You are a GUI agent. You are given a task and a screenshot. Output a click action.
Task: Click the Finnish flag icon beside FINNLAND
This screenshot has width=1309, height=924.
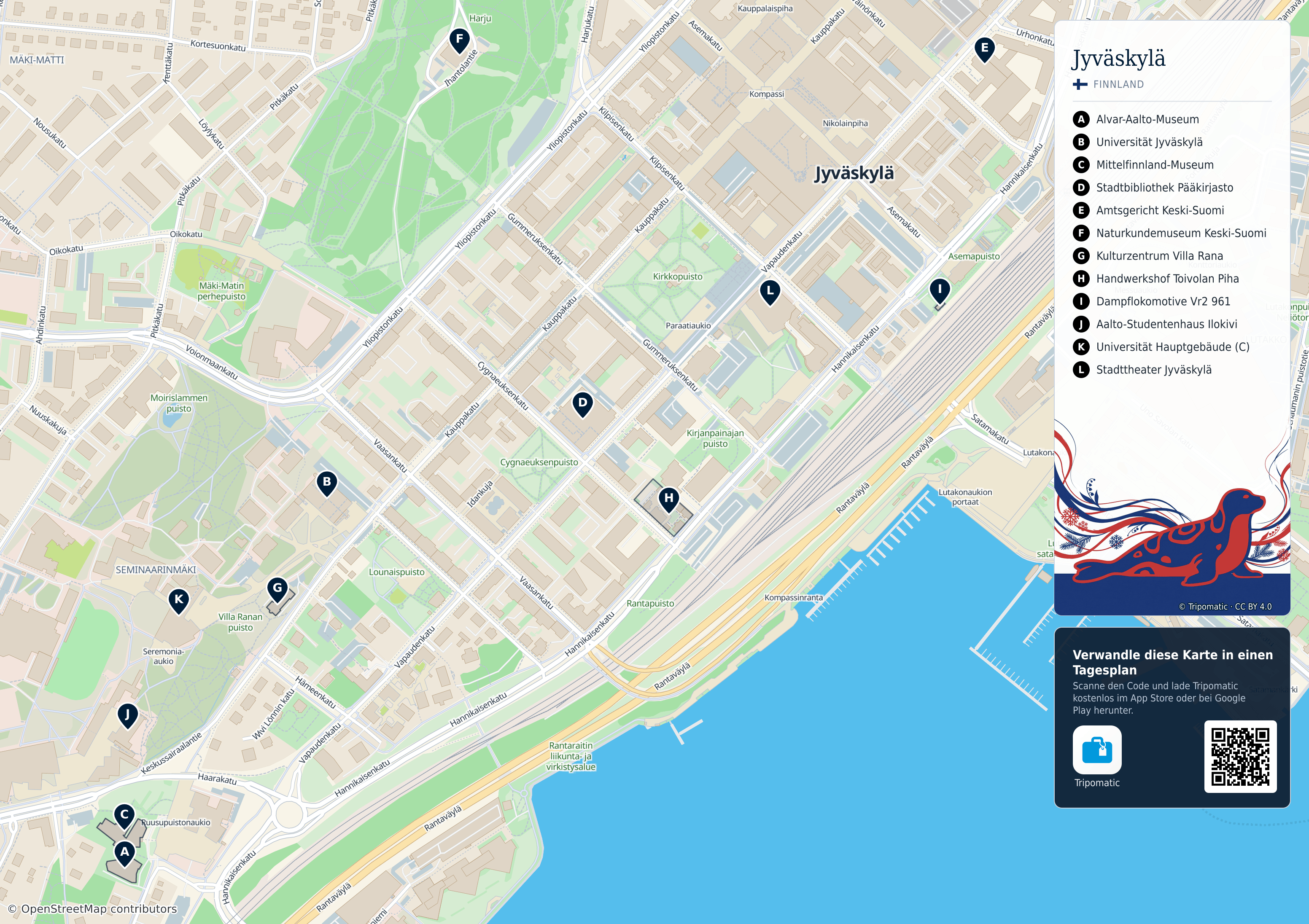(x=1080, y=84)
